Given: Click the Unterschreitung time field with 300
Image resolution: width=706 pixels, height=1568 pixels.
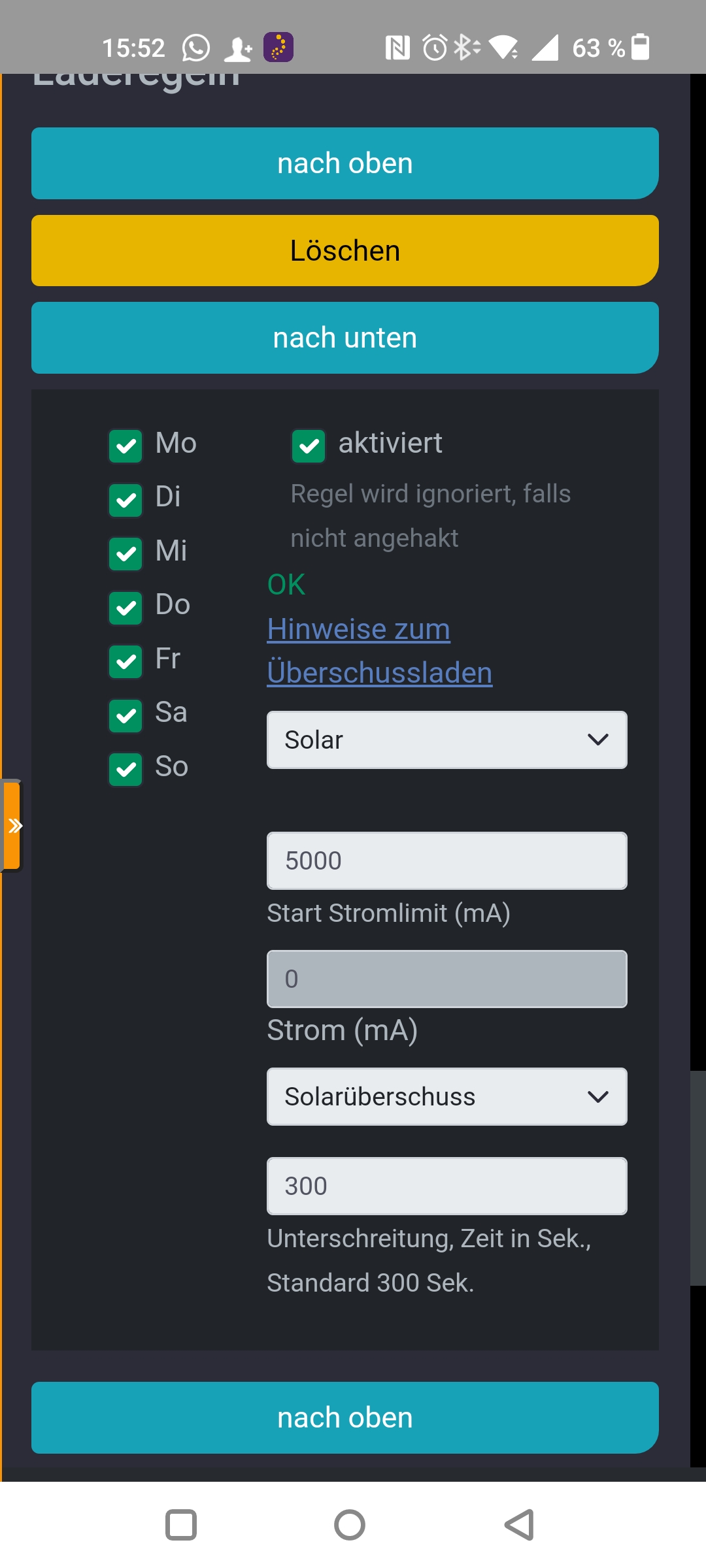Looking at the screenshot, I should (447, 1186).
